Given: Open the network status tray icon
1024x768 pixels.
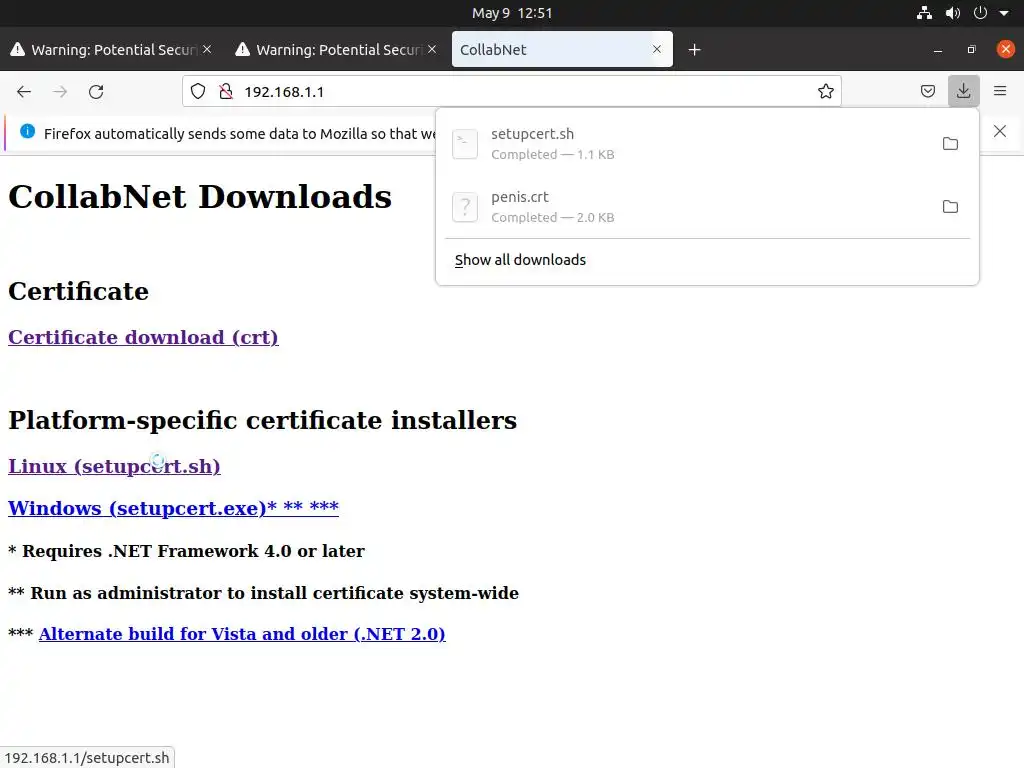Looking at the screenshot, I should coord(924,13).
